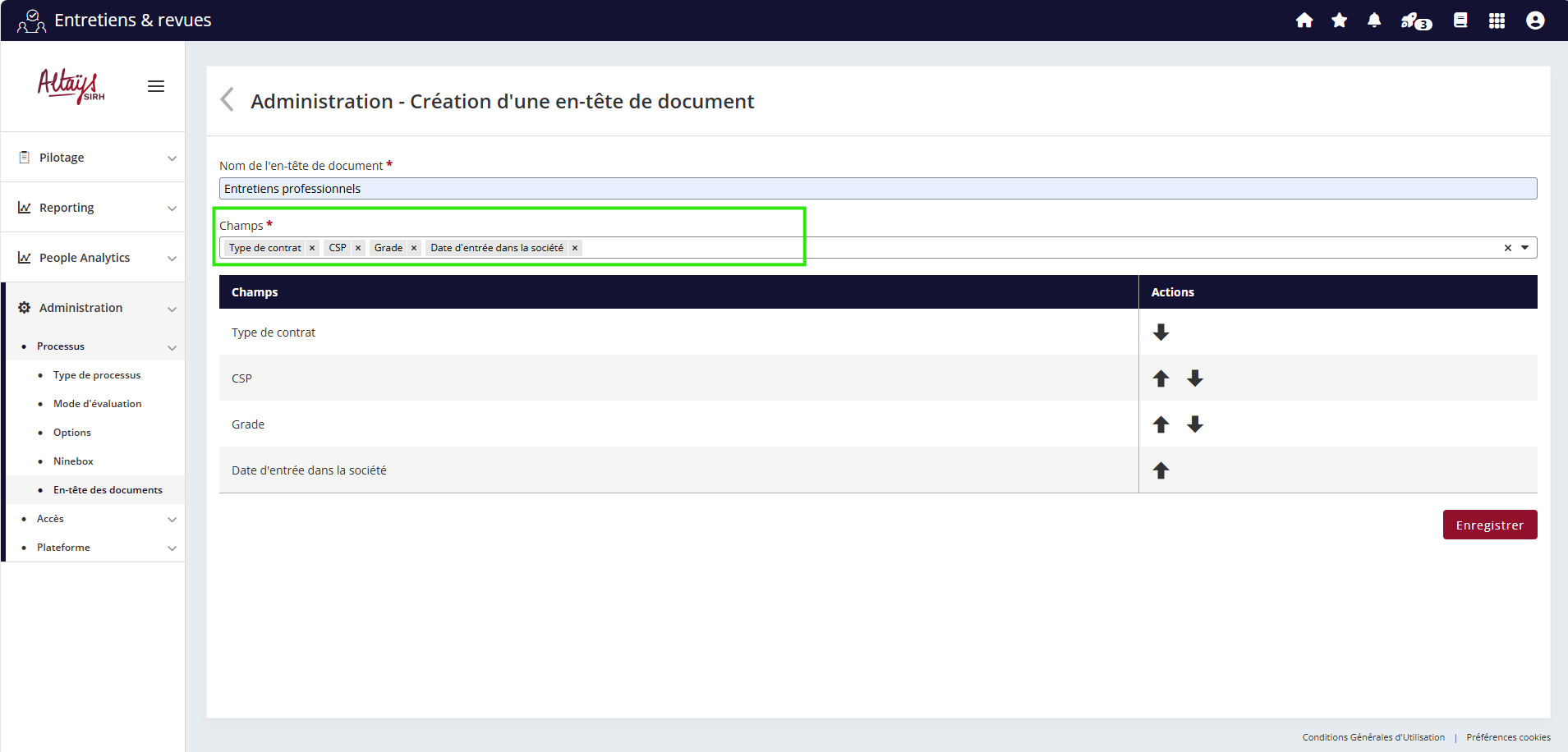
Task: Click the Enregistrer button
Action: click(x=1489, y=525)
